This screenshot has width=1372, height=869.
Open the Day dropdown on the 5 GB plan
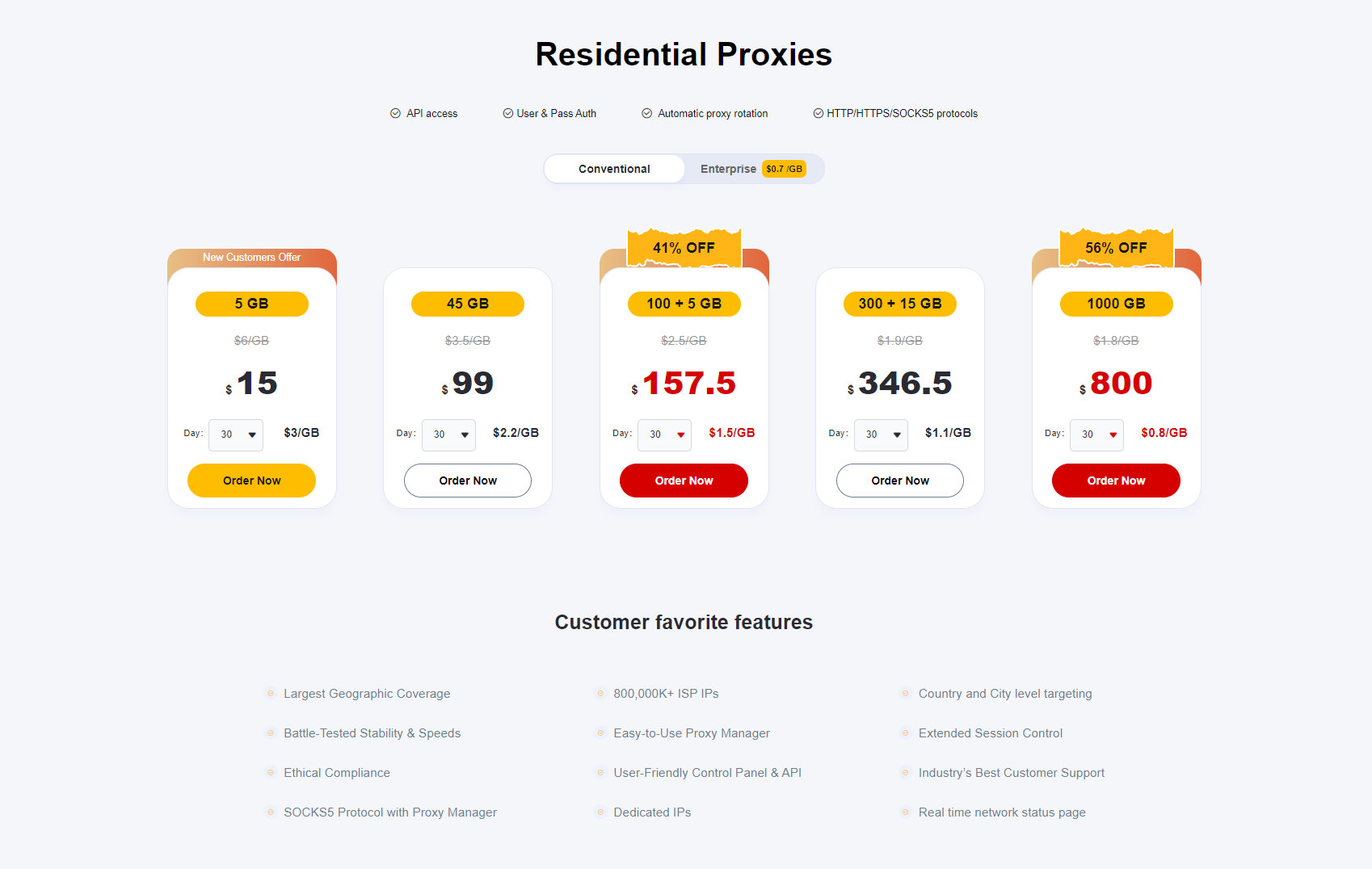coord(235,435)
